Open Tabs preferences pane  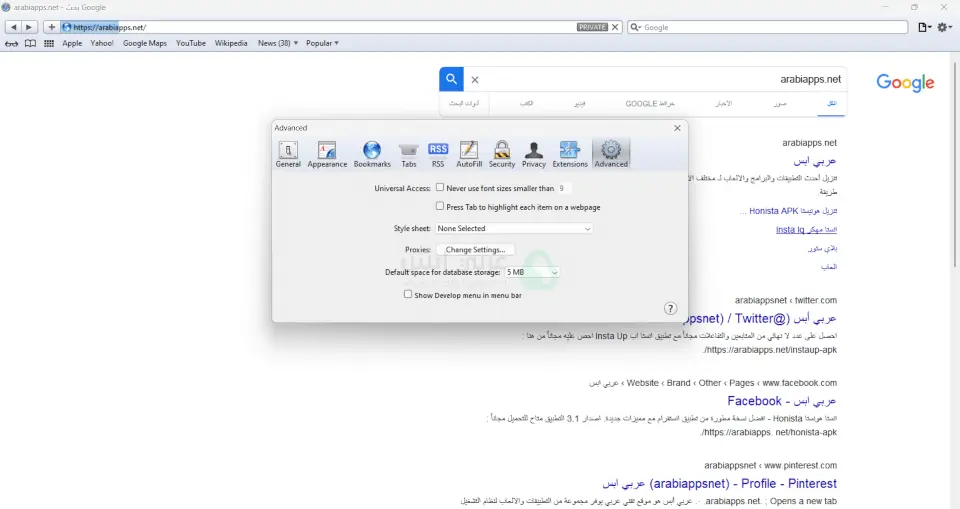coord(408,154)
